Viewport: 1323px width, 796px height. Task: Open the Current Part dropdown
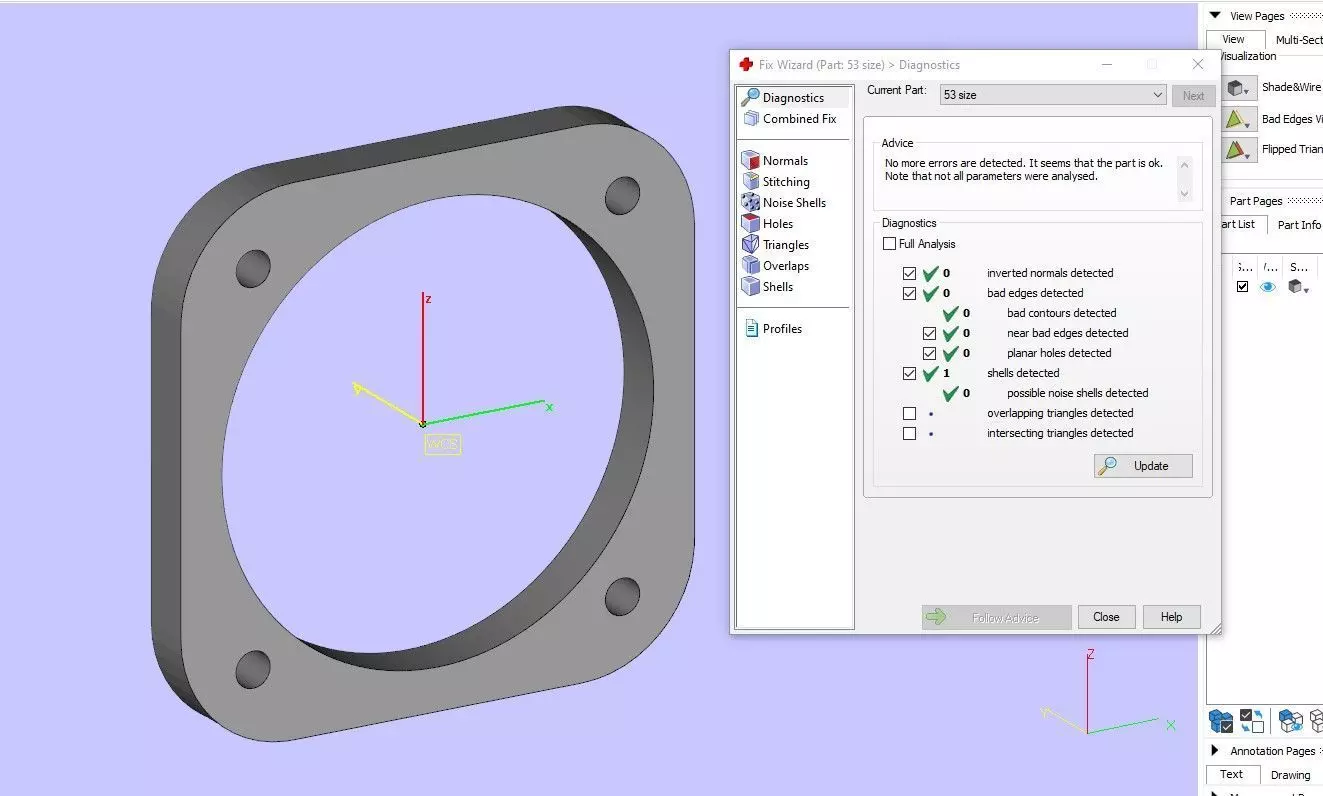click(1053, 95)
